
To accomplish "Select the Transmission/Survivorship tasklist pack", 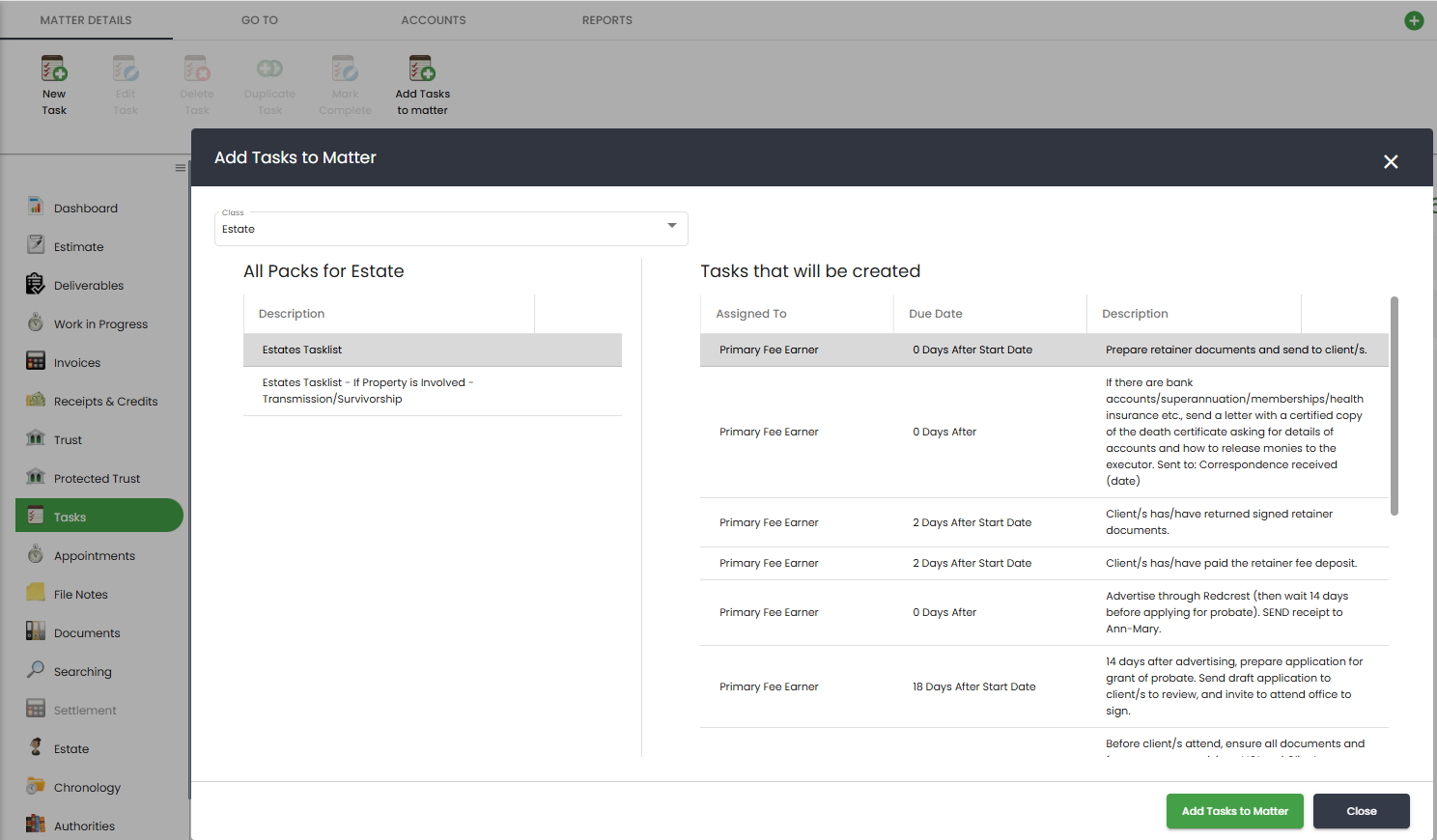I will click(x=432, y=391).
